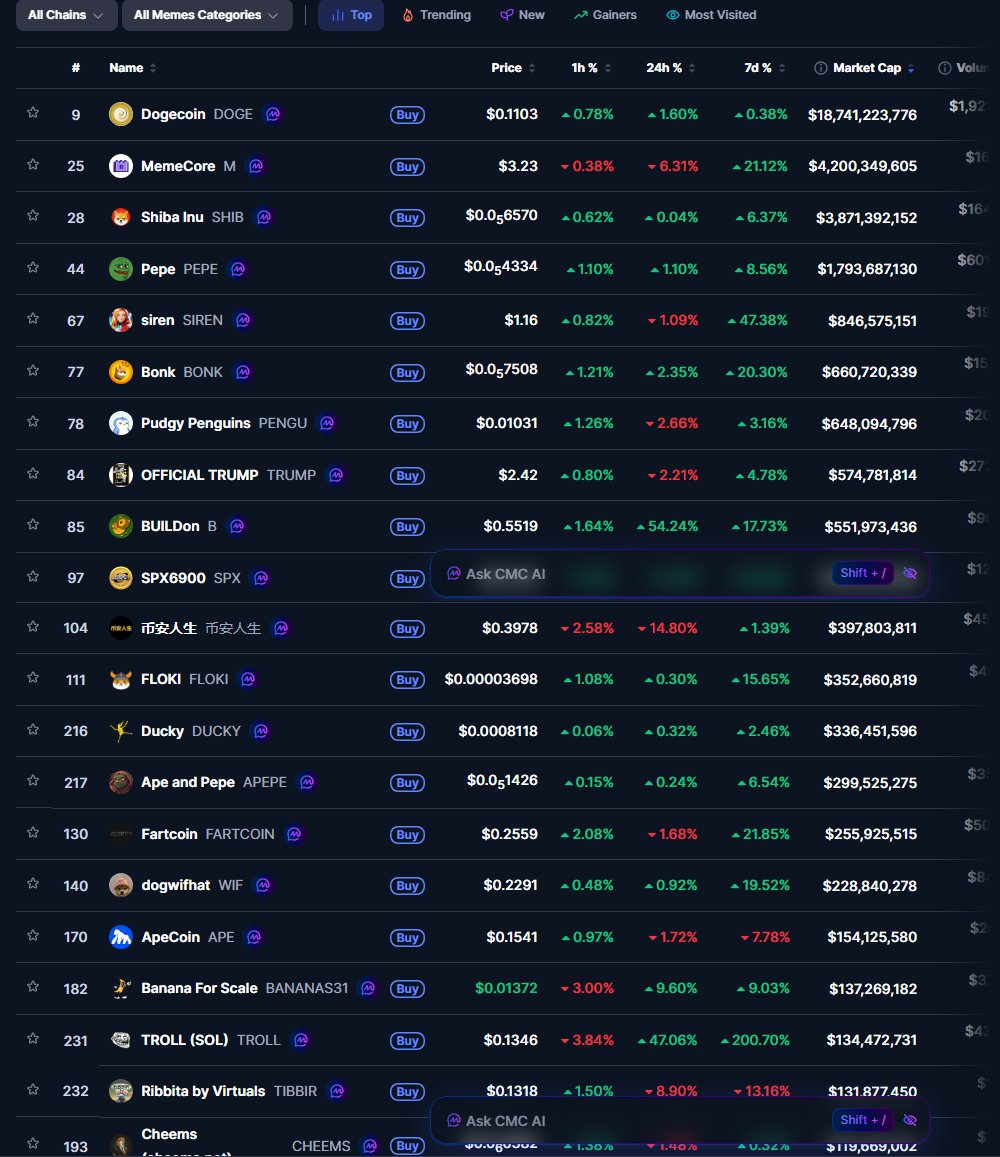
Task: Open the All Chains dropdown
Action: click(x=66, y=15)
